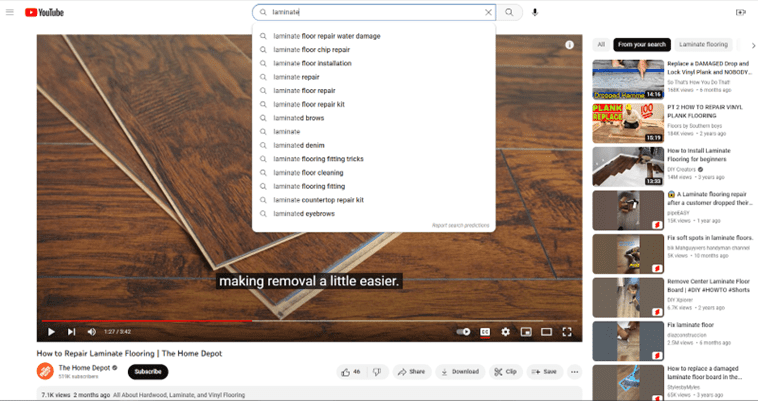
Task: Start voice search with microphone
Action: (x=535, y=12)
